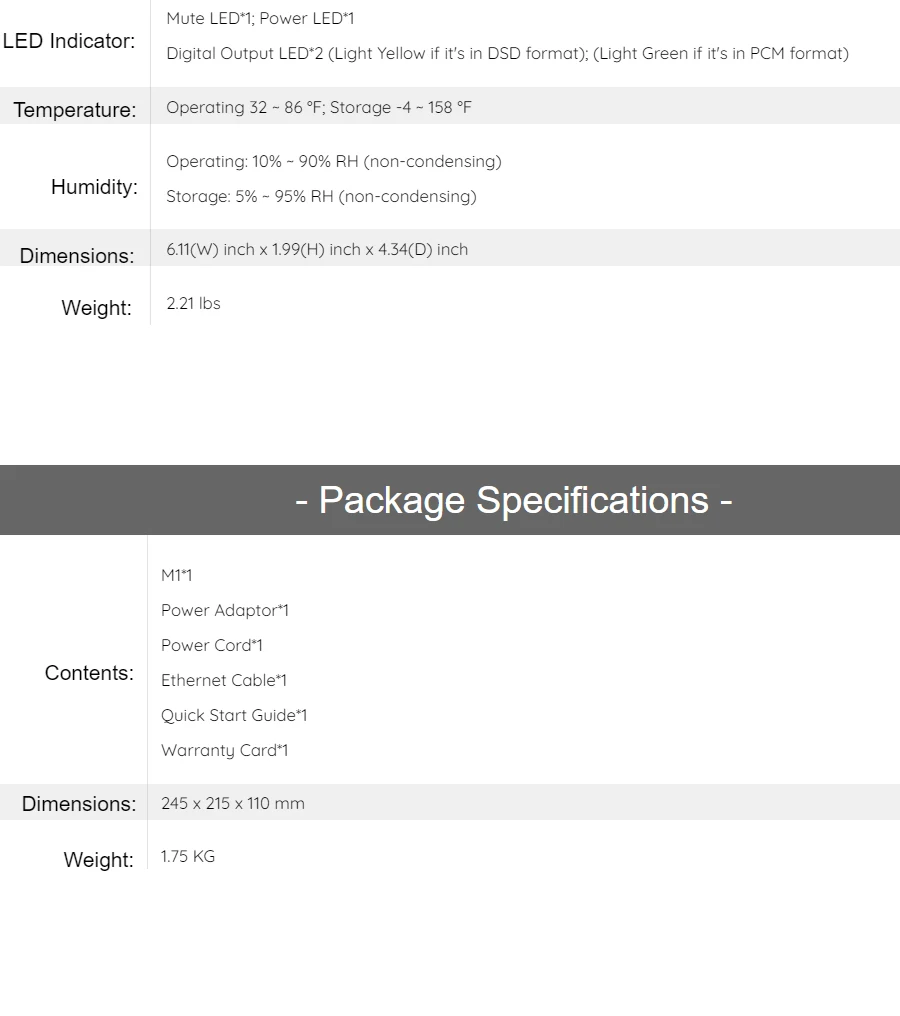Click the LED Indicator label
900x1016 pixels.
click(69, 41)
